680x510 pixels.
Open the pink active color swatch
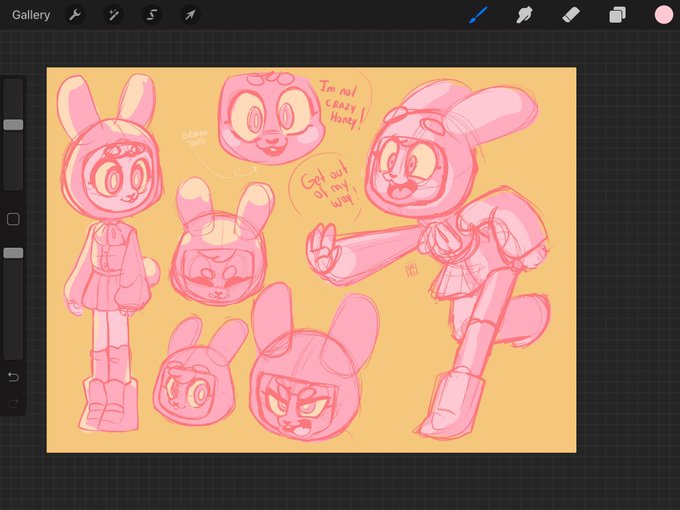(664, 15)
